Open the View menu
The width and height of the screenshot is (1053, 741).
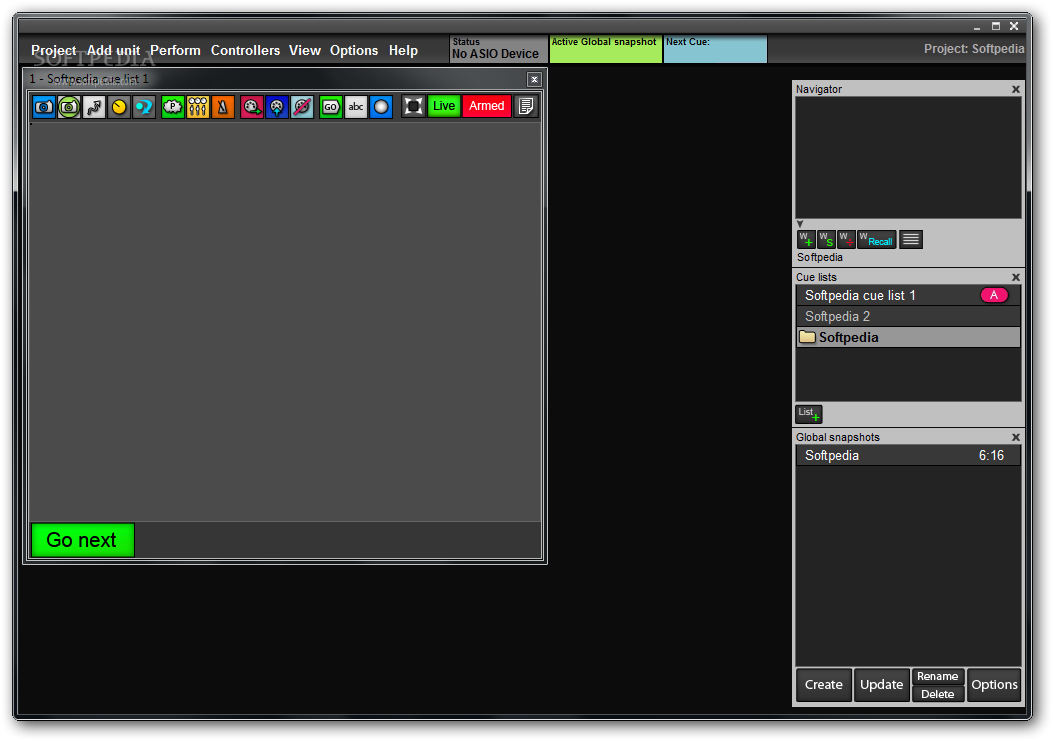pos(305,50)
